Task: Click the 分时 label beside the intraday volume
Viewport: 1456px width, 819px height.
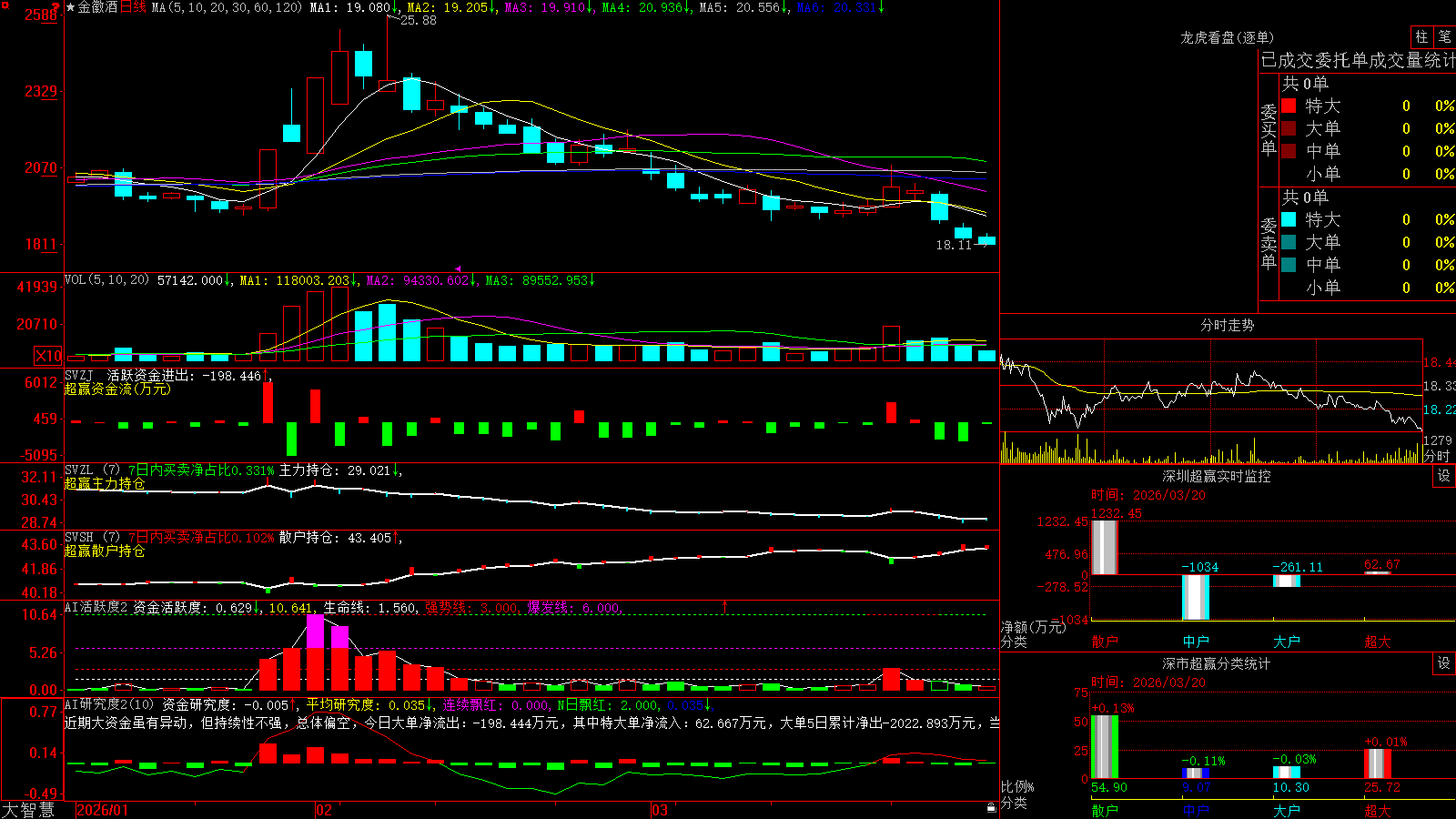Action: 1437,456
